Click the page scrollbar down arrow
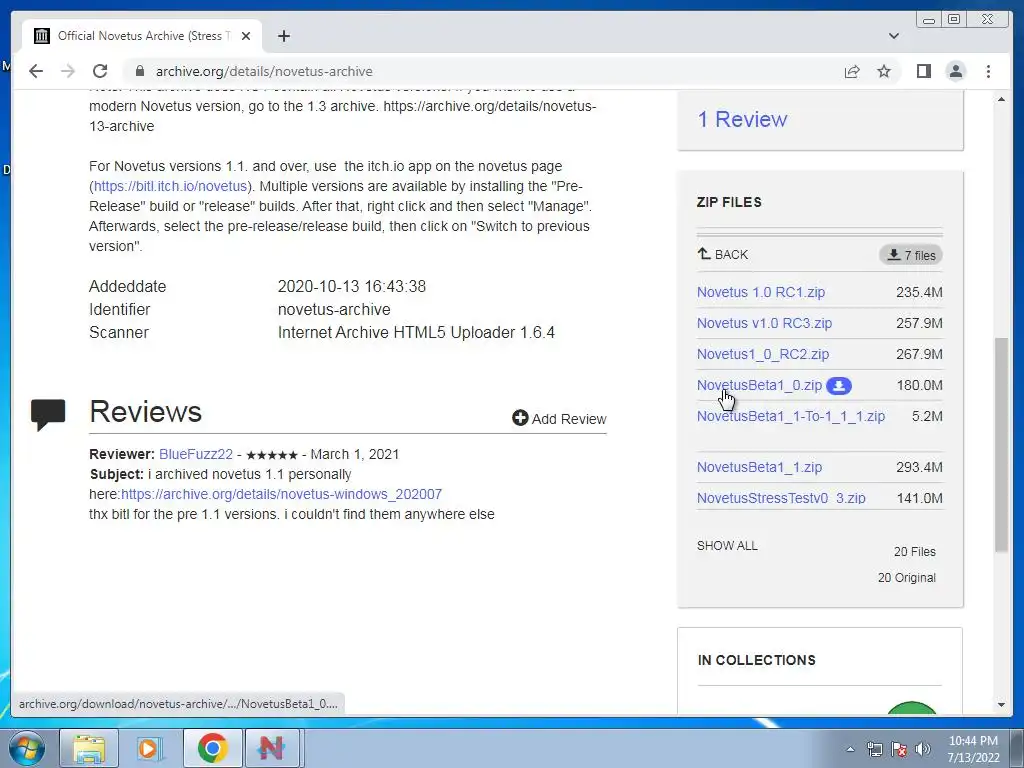Screen dimensions: 1024x768 click(x=1001, y=705)
